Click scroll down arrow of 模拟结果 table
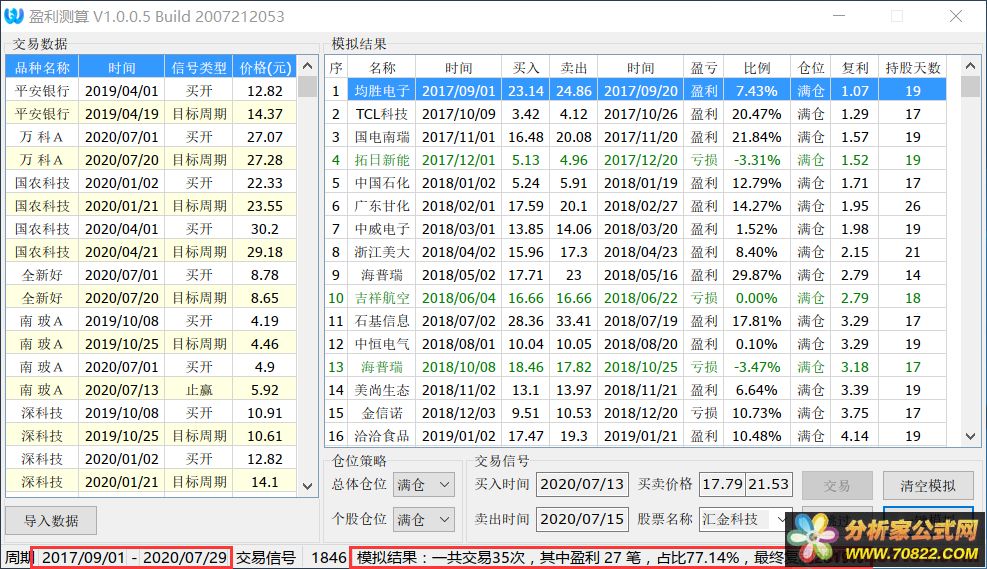Viewport: 987px width, 569px height. click(x=971, y=436)
